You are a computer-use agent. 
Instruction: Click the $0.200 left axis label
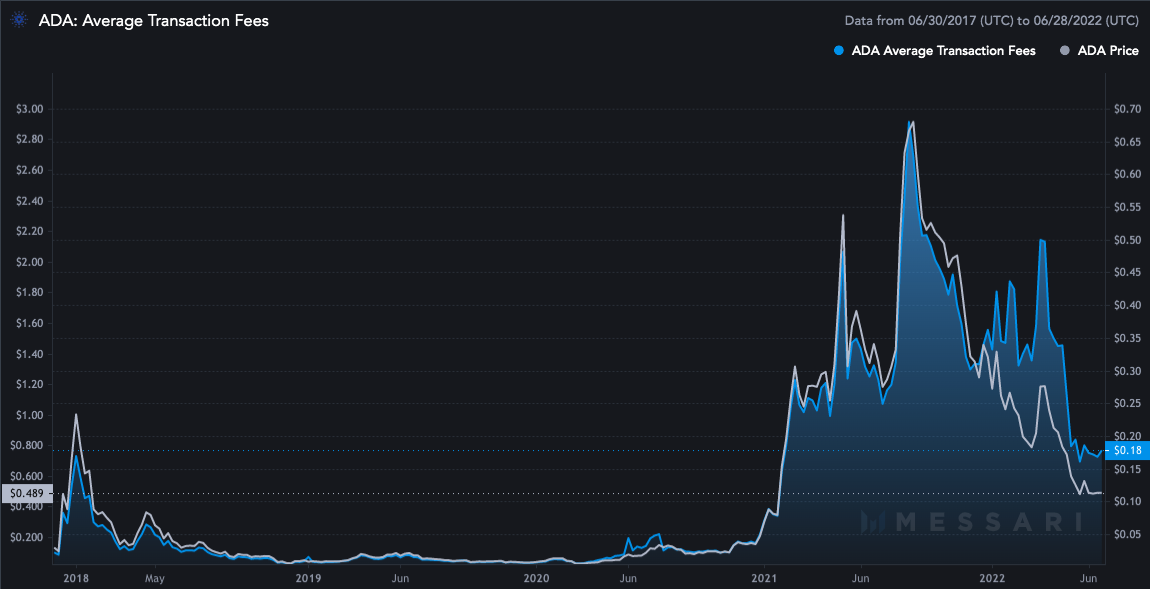tap(26, 538)
